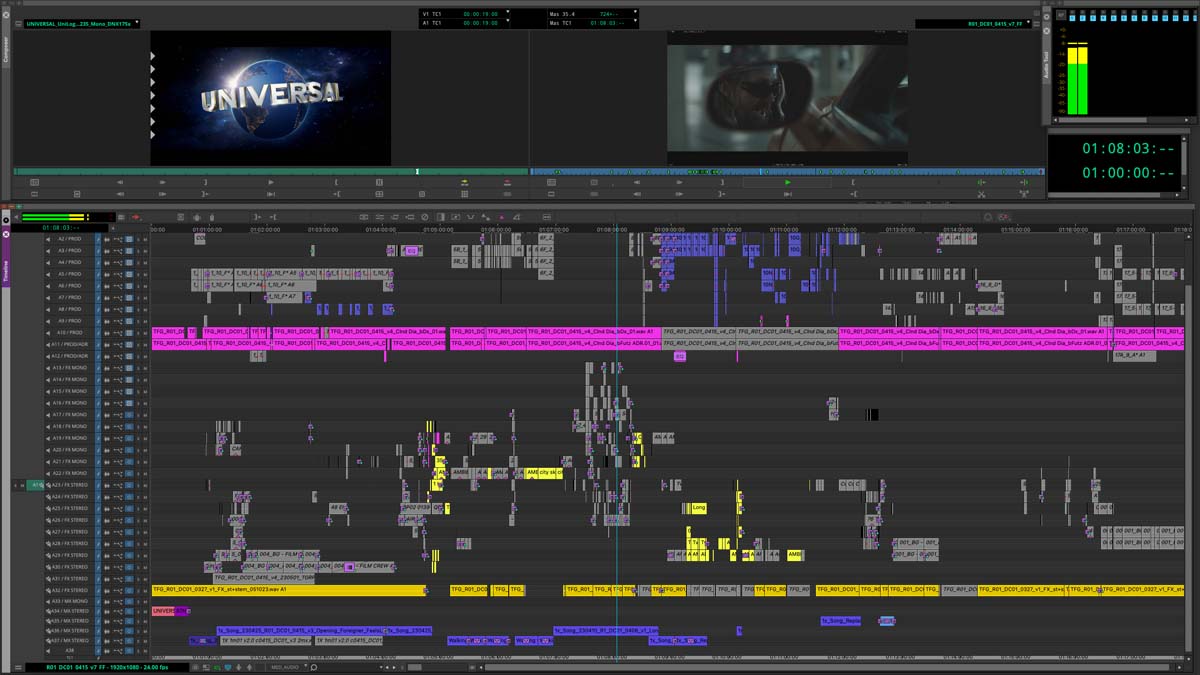Screen dimensions: 1200x675
Task: Switch to the Audio Tool side tab
Action: [1046, 65]
